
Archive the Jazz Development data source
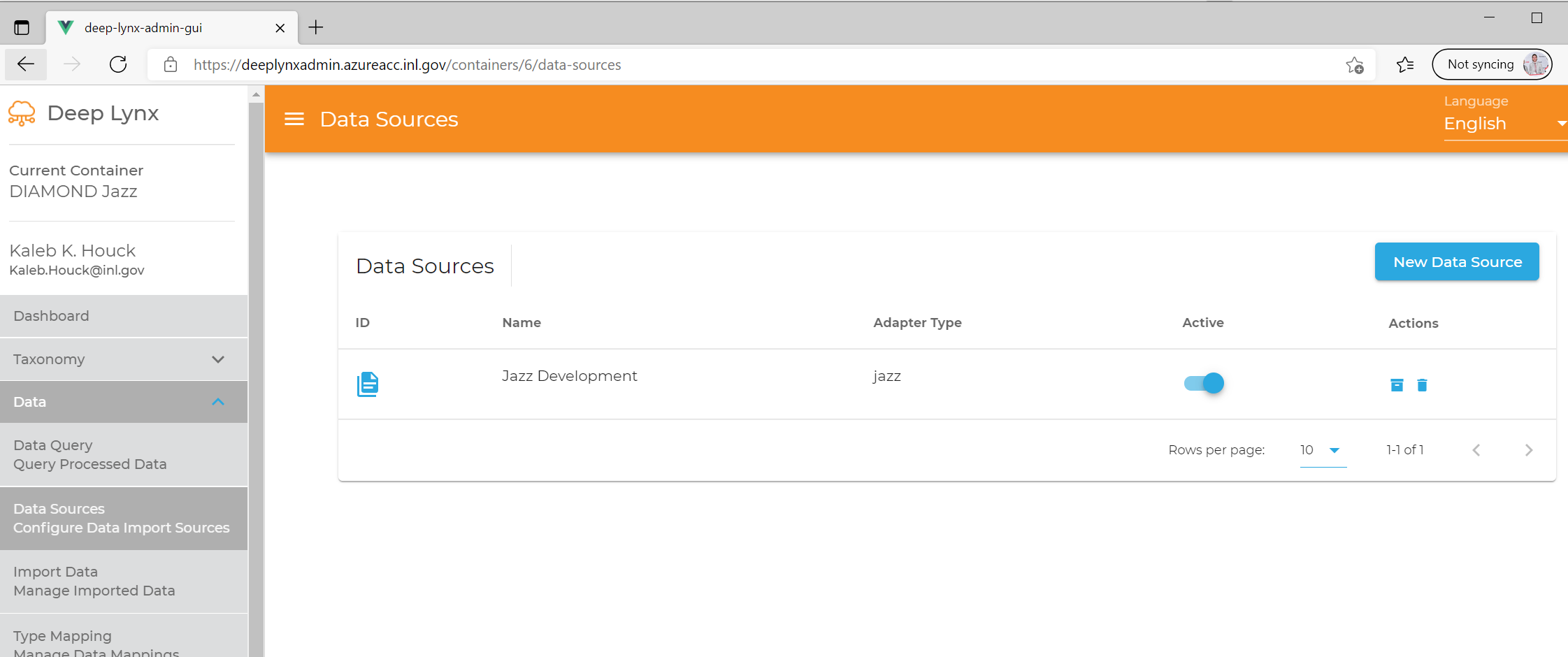click(x=1397, y=385)
